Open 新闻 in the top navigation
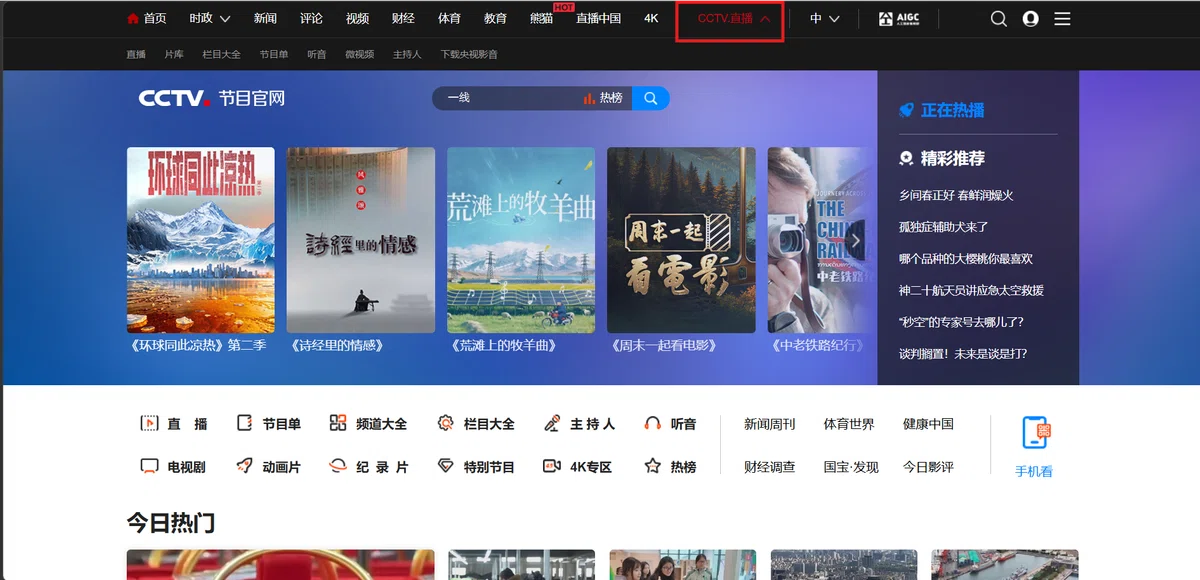This screenshot has height=580, width=1200. (x=265, y=19)
